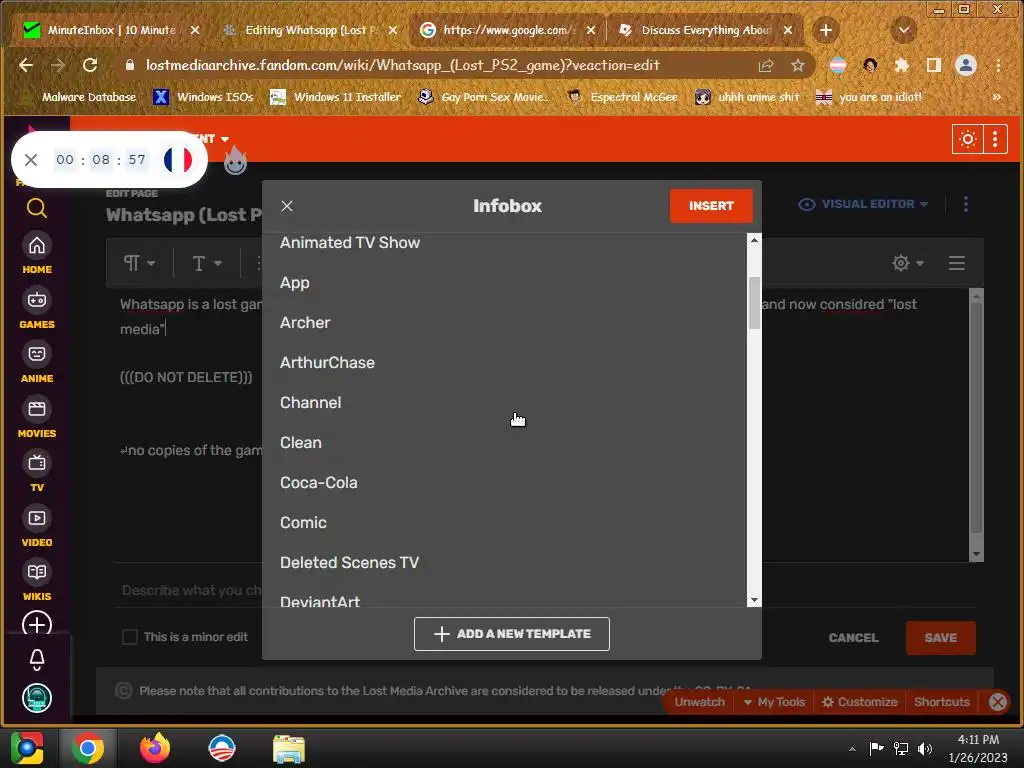The height and width of the screenshot is (768, 1024).
Task: Select Deleted Scenes TV template
Action: pos(349,562)
